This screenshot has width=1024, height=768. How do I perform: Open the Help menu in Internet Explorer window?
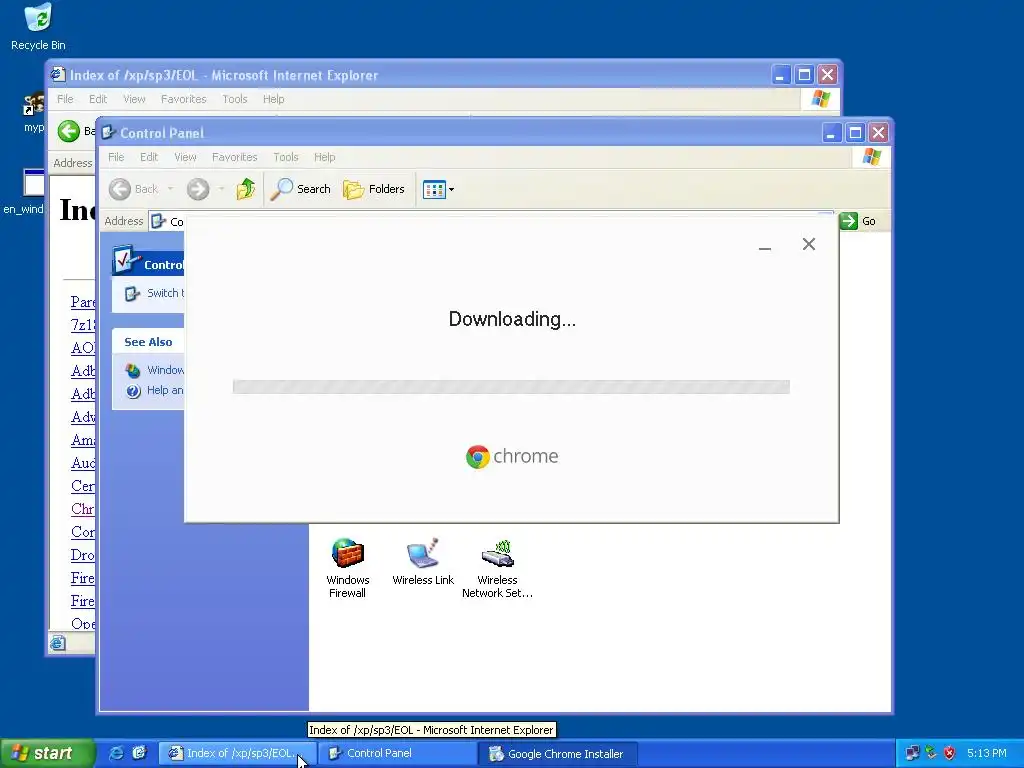point(274,99)
